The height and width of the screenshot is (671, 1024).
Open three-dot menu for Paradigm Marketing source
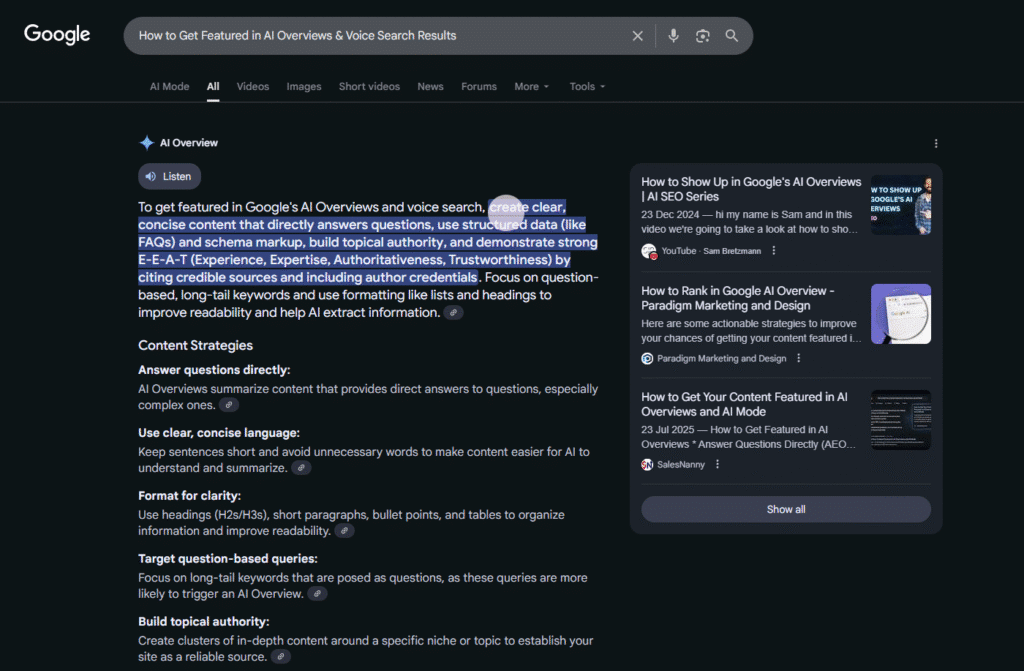(799, 358)
